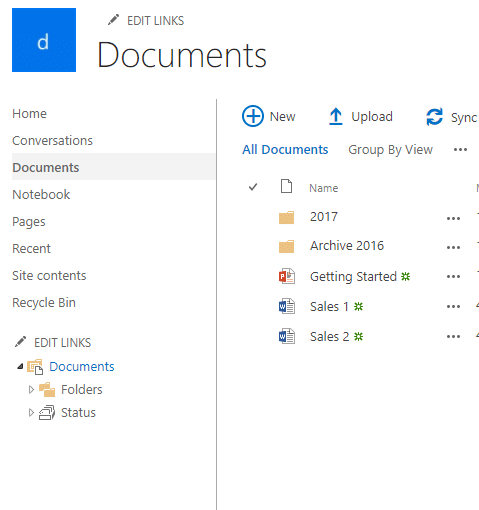The image size is (479, 510).
Task: Sort by document type column icon
Action: [286, 186]
